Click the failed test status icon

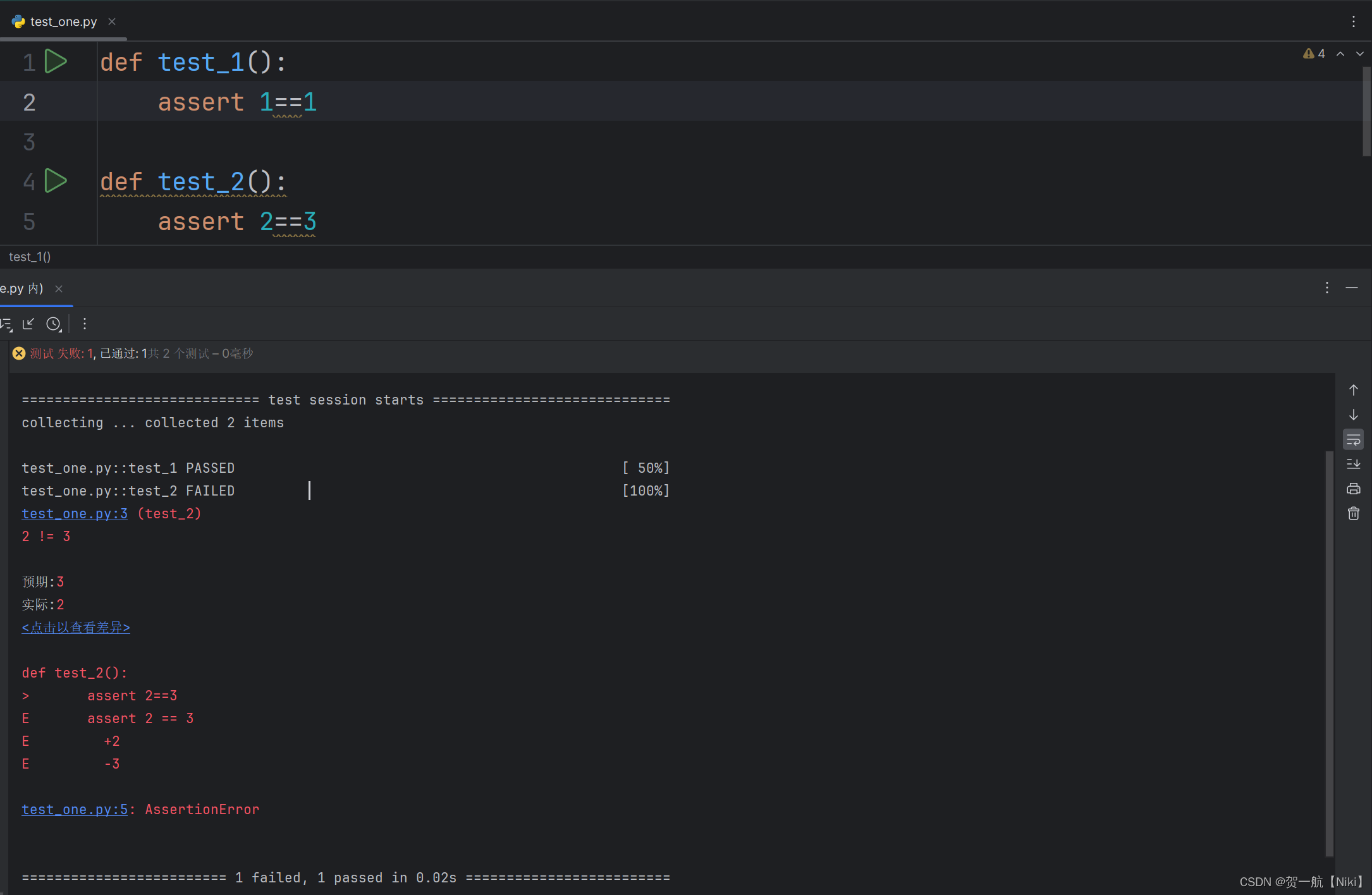click(x=19, y=353)
